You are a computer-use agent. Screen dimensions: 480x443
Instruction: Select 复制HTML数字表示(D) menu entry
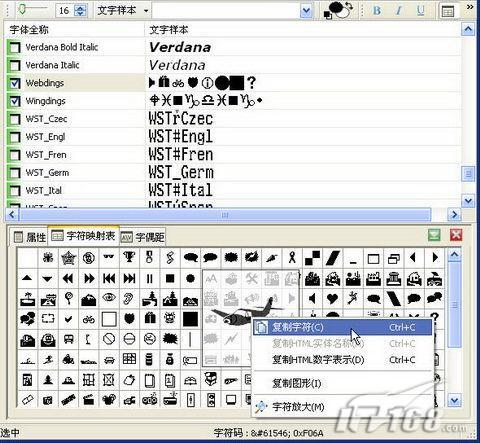pos(343,360)
